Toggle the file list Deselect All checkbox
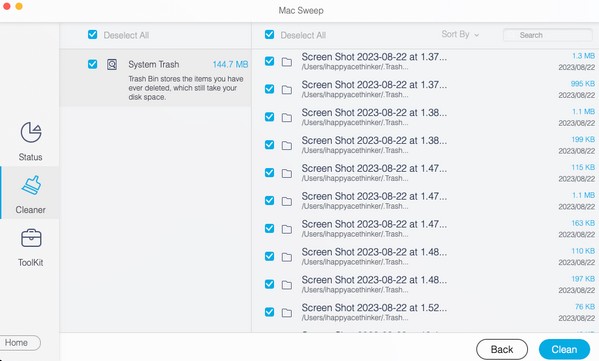This screenshot has width=599, height=361. [269, 35]
